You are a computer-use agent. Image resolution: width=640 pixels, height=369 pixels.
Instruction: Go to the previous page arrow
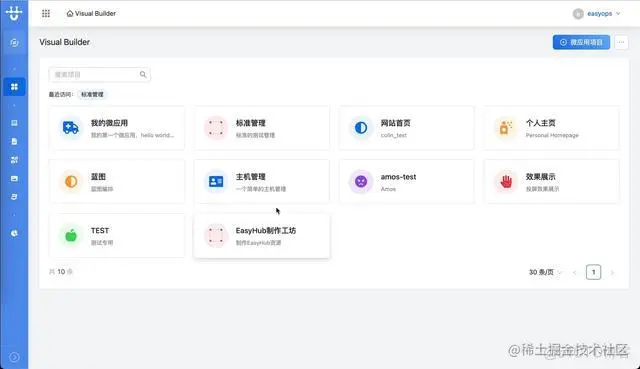575,272
